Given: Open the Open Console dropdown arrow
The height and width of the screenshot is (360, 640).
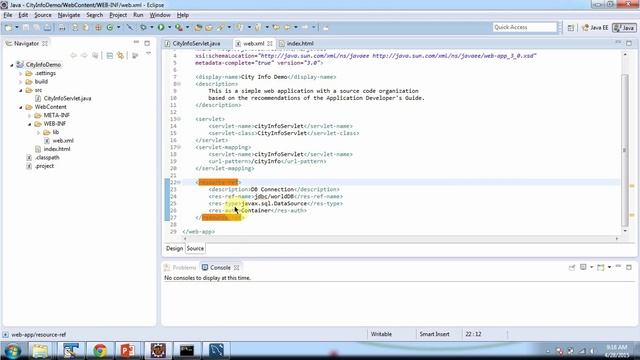Looking at the screenshot, I should point(609,267).
